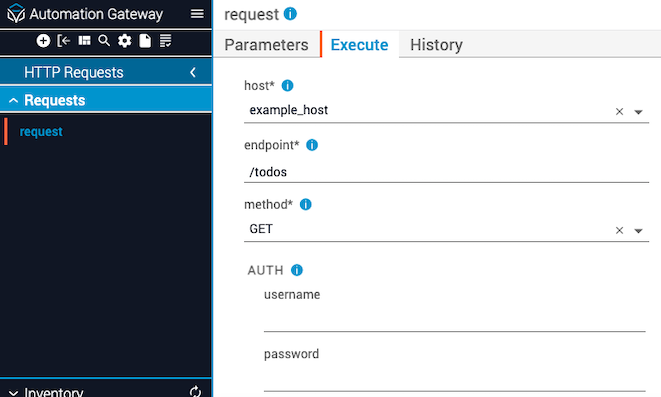Collapse the Requests section
The width and height of the screenshot is (661, 397).
tap(13, 100)
